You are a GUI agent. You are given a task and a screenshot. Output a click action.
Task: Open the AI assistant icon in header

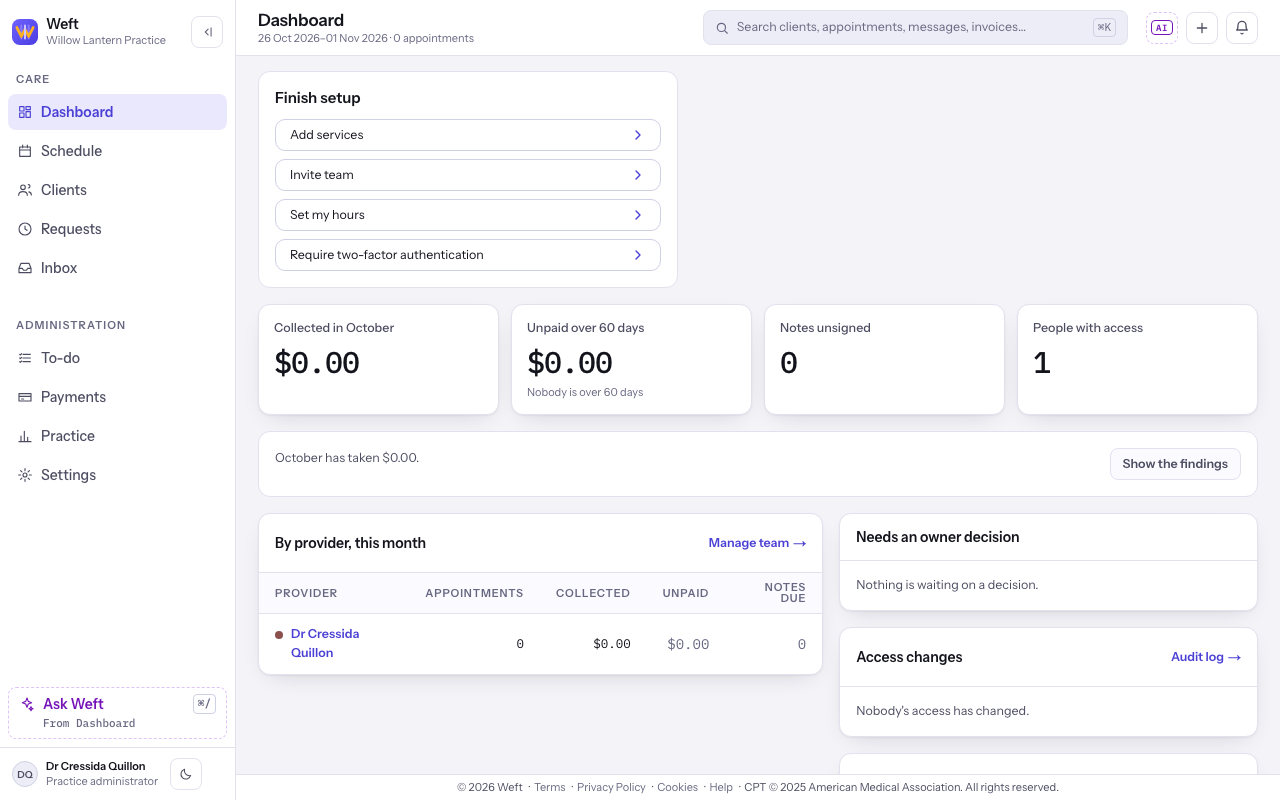pyautogui.click(x=1161, y=28)
